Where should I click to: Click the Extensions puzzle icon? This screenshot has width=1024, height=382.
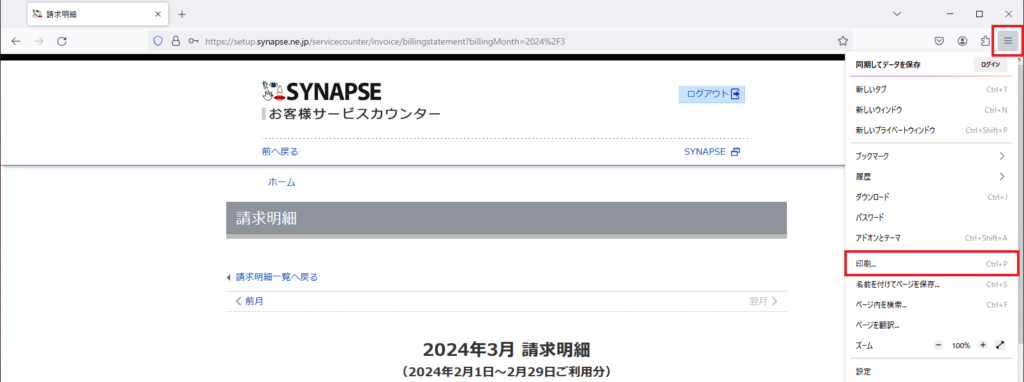[985, 40]
